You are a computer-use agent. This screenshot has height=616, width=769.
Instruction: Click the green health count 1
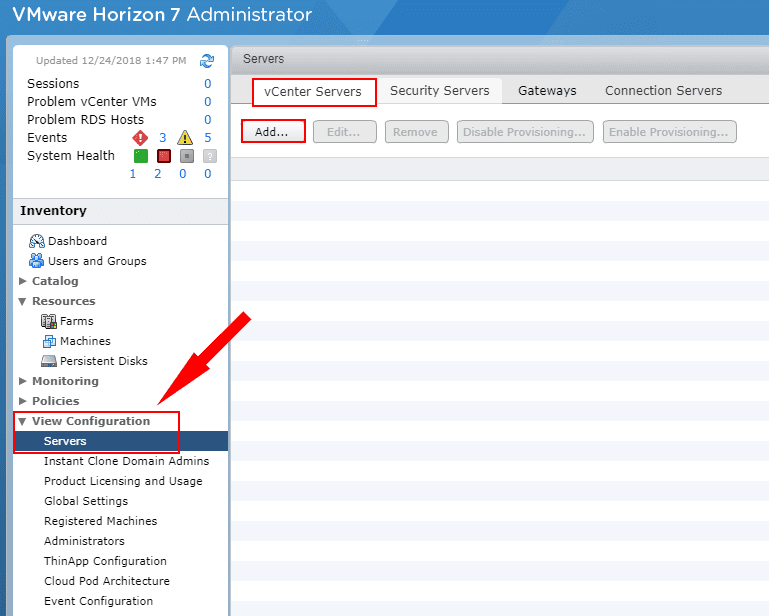click(133, 174)
